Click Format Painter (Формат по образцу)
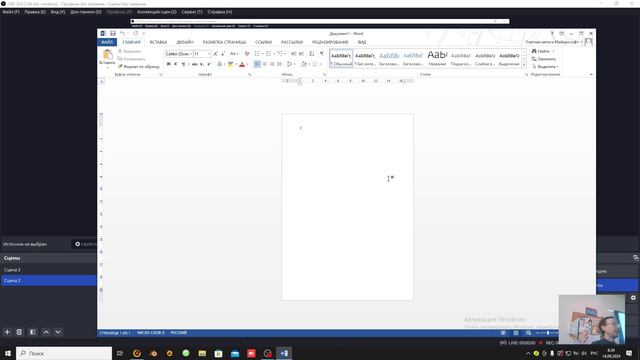 [139, 66]
